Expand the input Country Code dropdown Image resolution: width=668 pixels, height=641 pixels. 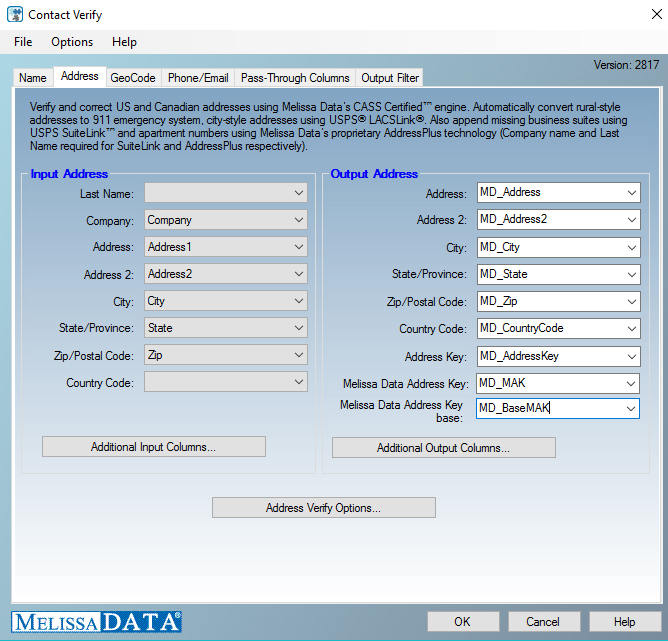(226, 382)
